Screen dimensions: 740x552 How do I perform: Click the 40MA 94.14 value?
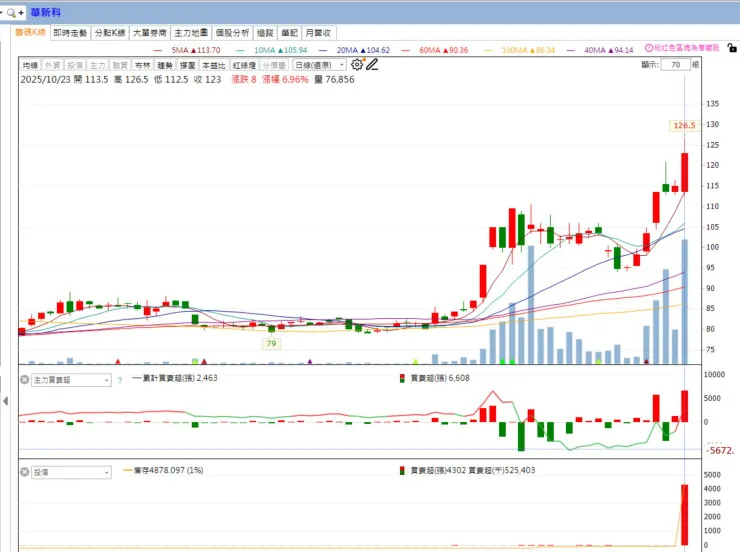click(x=621, y=50)
